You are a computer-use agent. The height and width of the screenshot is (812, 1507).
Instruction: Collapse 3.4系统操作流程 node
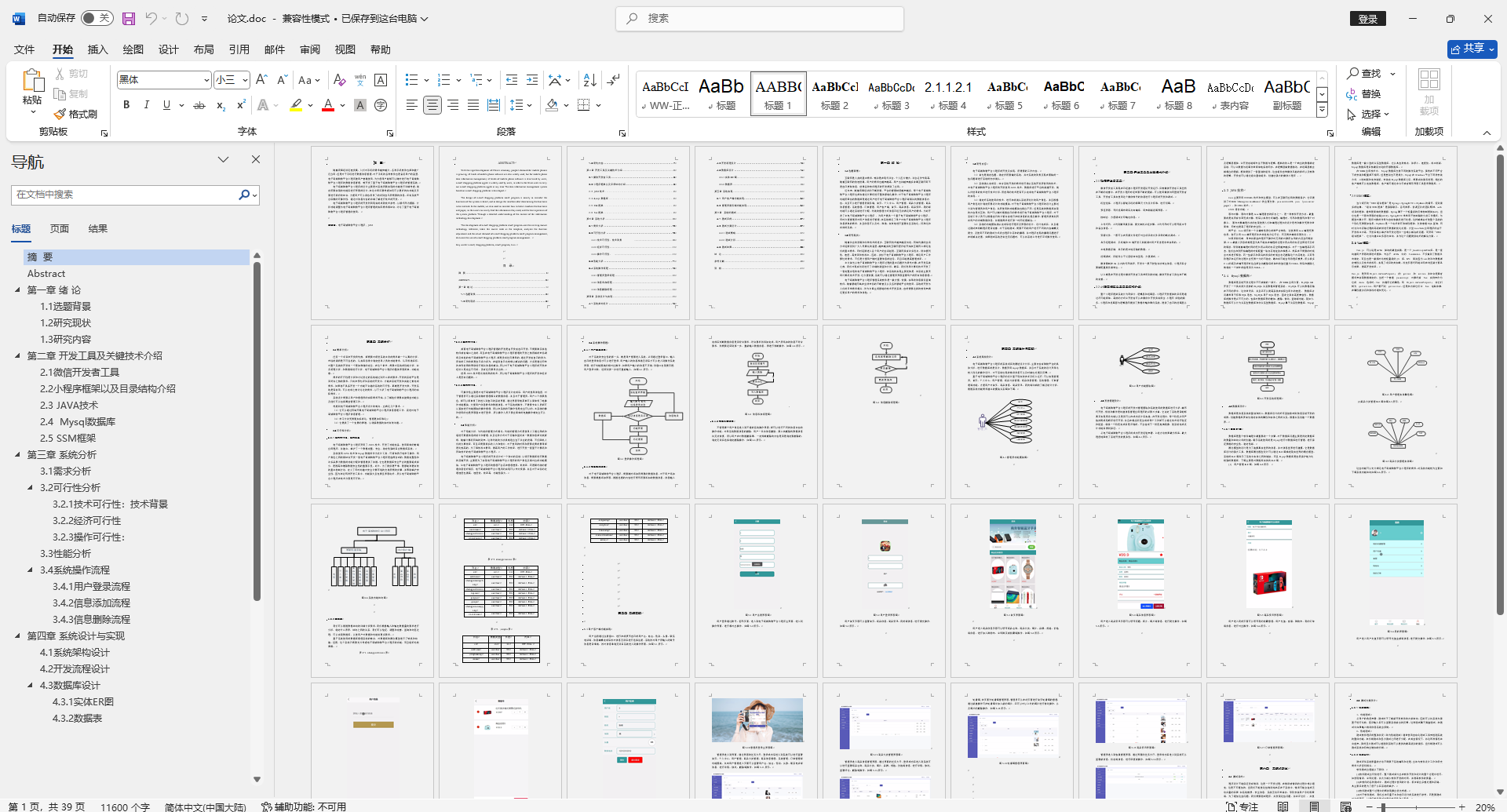pyautogui.click(x=31, y=570)
